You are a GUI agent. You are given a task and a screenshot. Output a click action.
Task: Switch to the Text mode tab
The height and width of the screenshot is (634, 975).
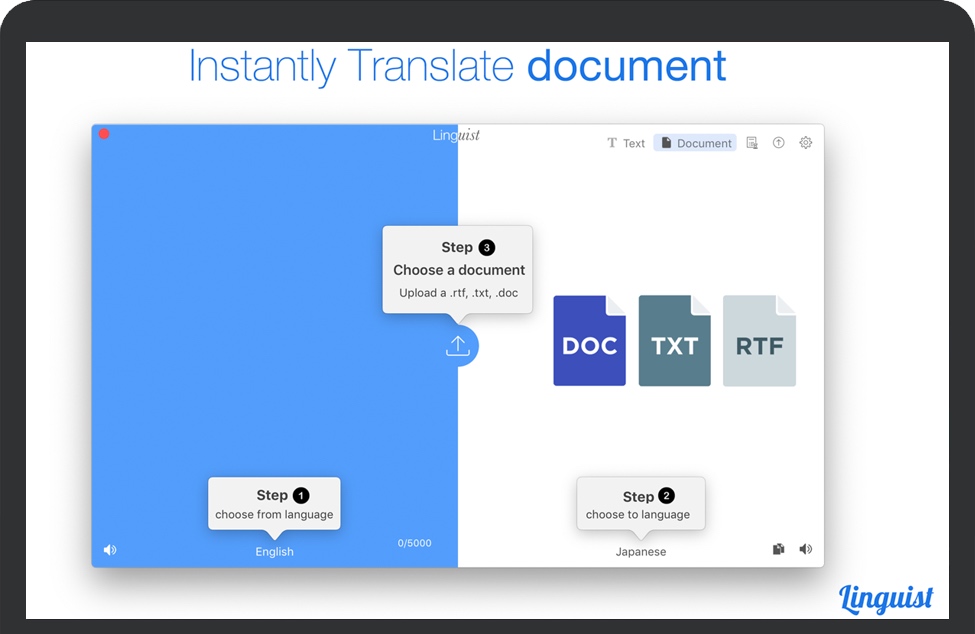tap(626, 143)
